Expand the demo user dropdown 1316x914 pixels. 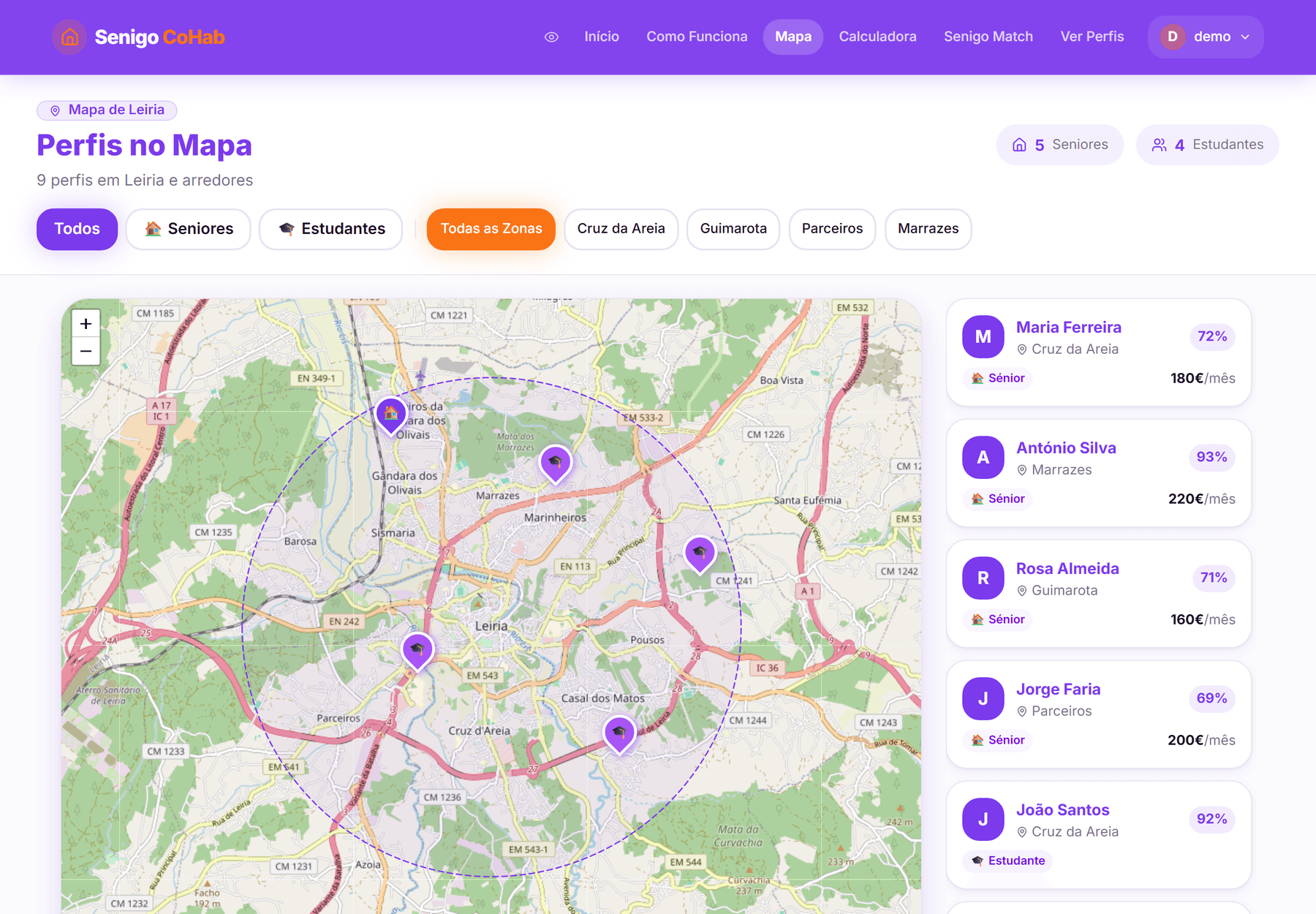1206,37
